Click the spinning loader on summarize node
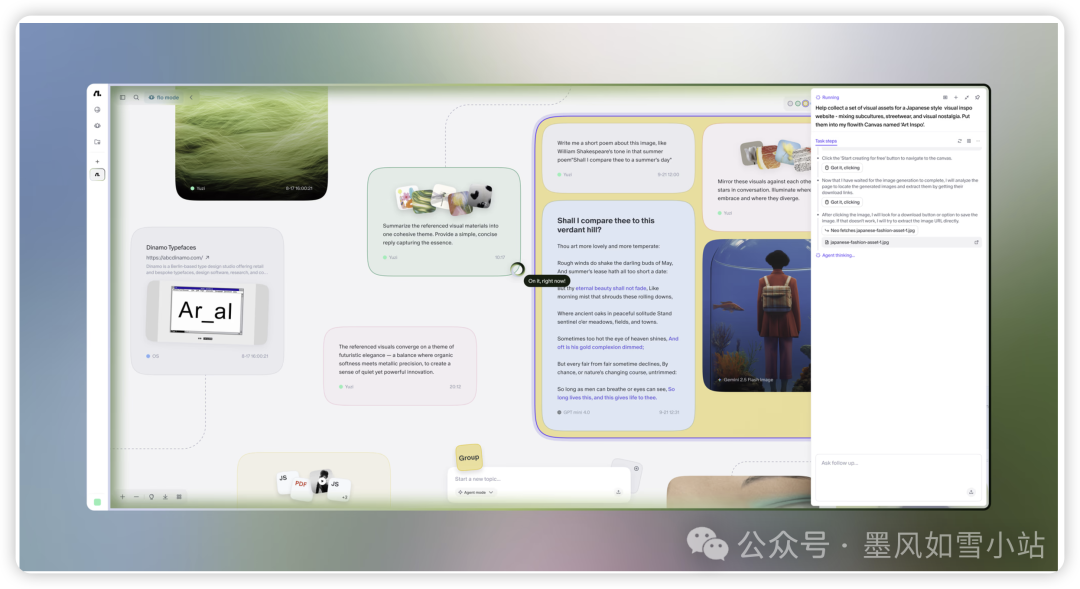The image size is (1080, 589). pyautogui.click(x=517, y=269)
